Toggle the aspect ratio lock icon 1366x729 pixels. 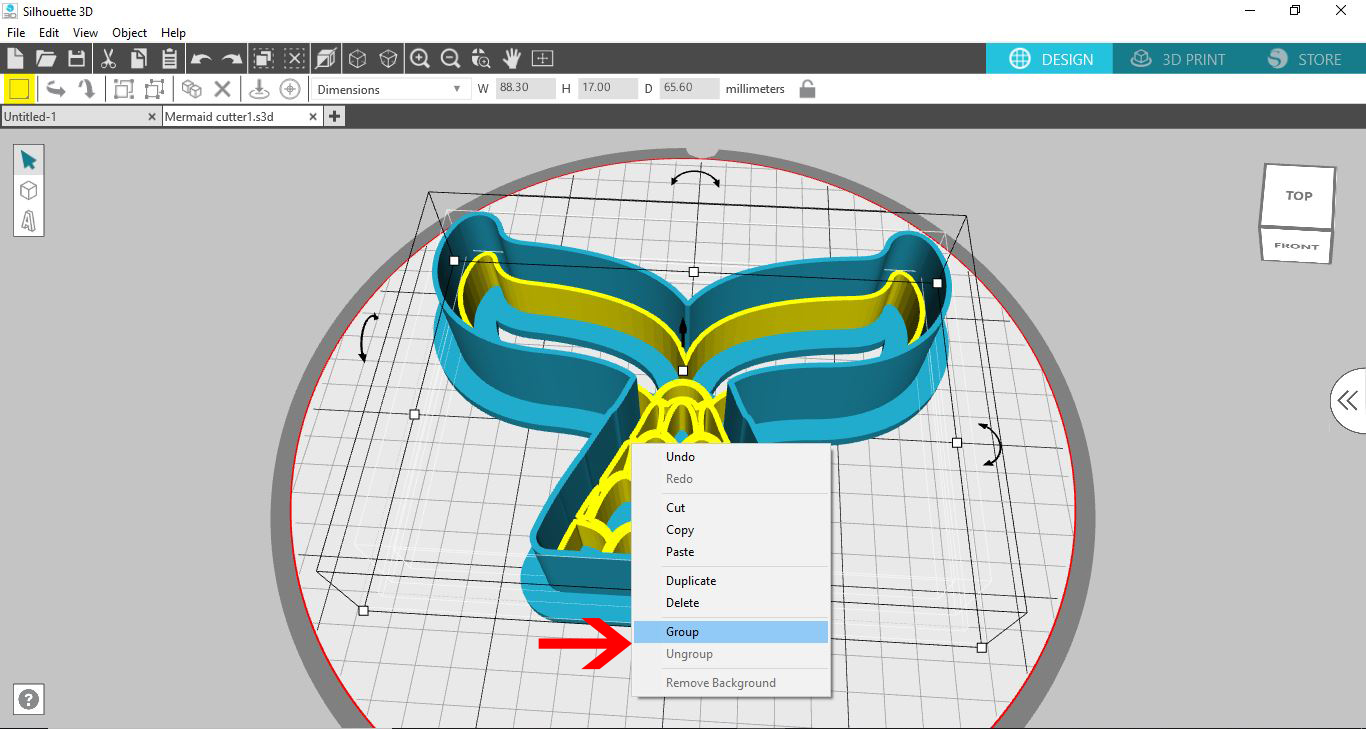(808, 89)
